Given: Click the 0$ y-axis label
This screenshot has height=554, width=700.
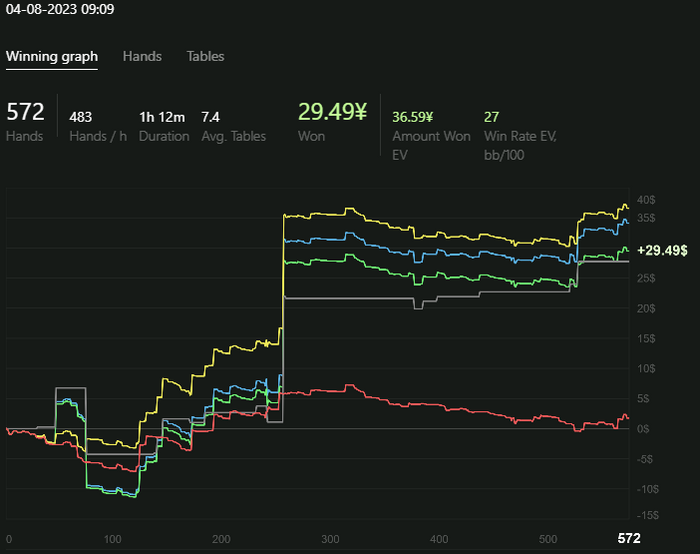Looking at the screenshot, I should [x=643, y=429].
